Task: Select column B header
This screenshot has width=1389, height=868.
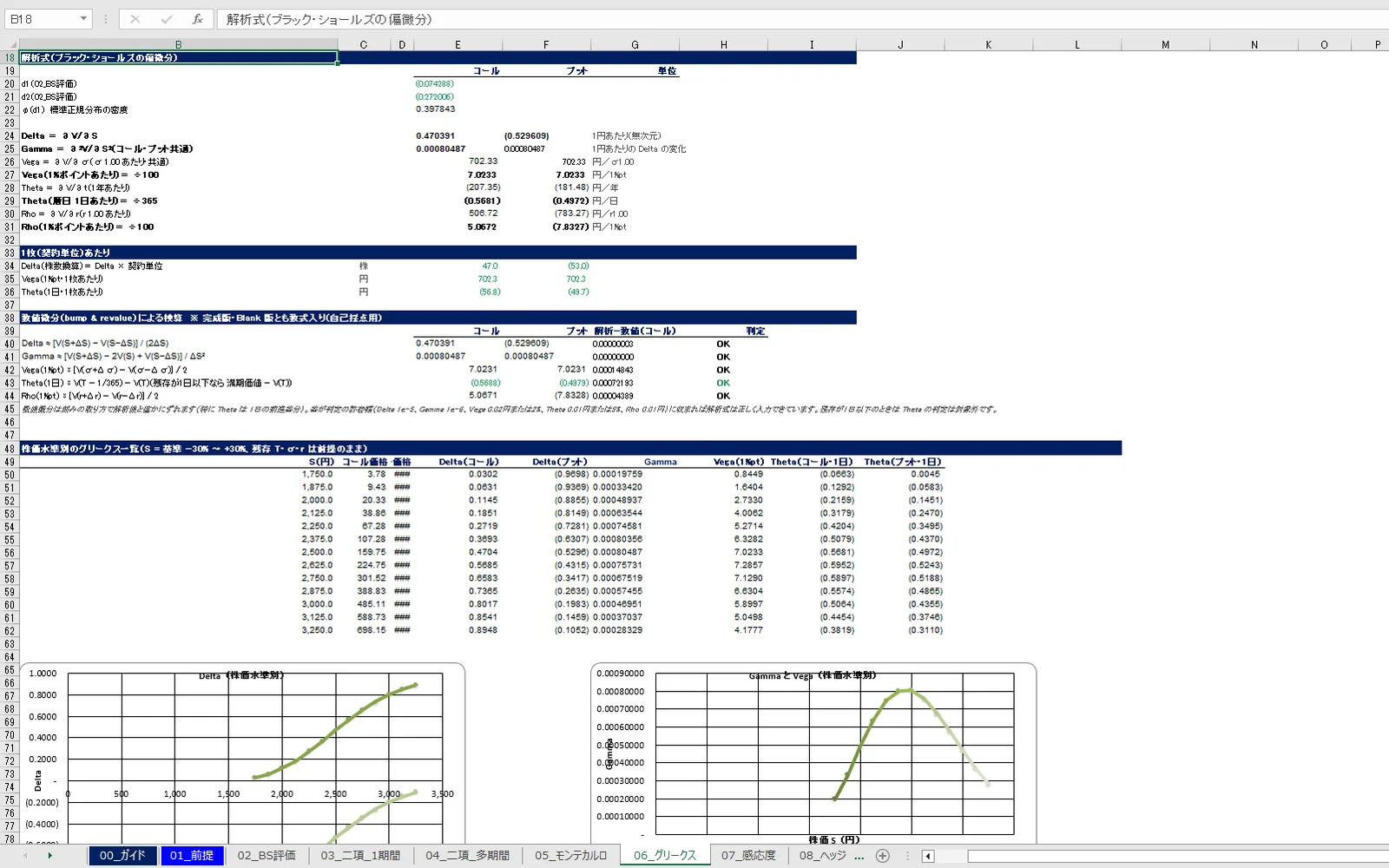Action: pos(178,44)
